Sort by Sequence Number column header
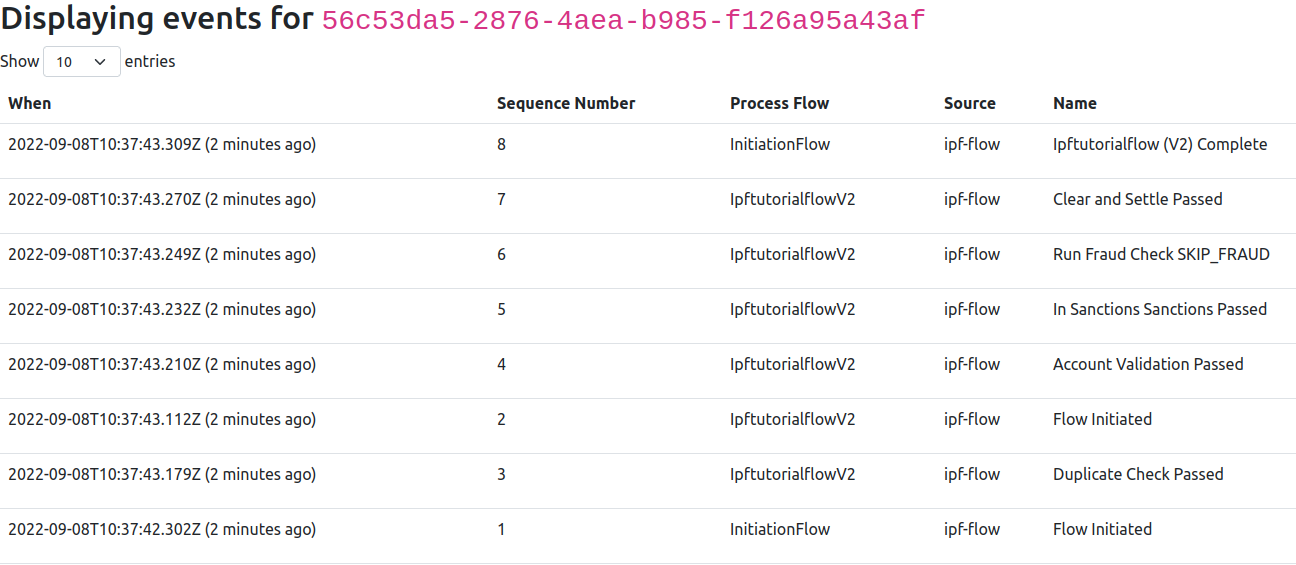The height and width of the screenshot is (565, 1296). click(565, 103)
